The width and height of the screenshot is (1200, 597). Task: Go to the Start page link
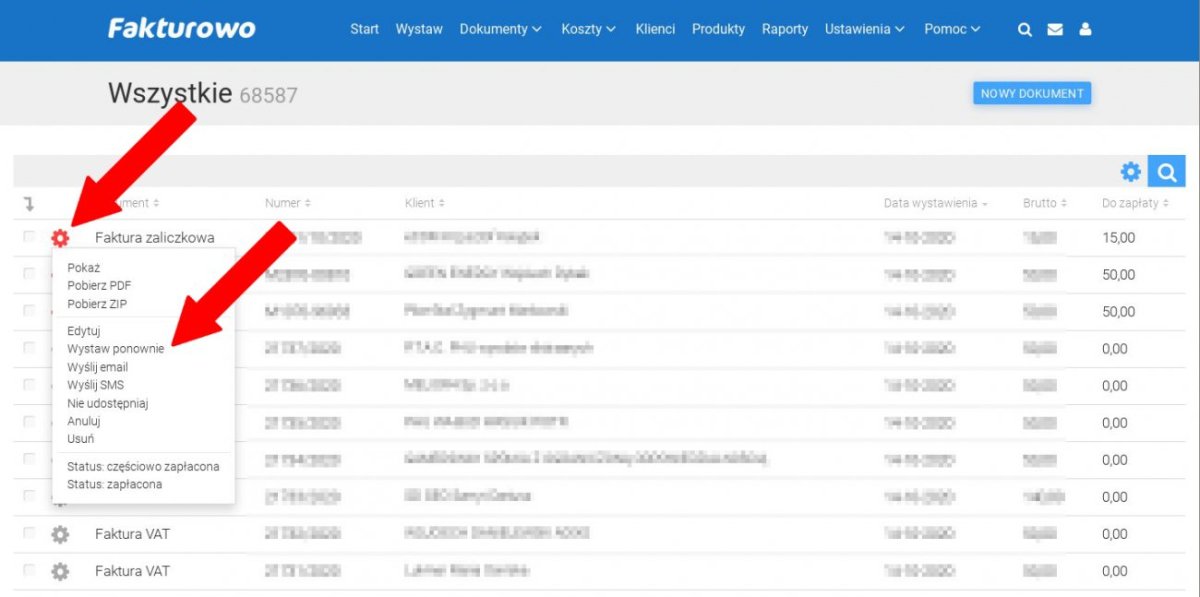364,29
